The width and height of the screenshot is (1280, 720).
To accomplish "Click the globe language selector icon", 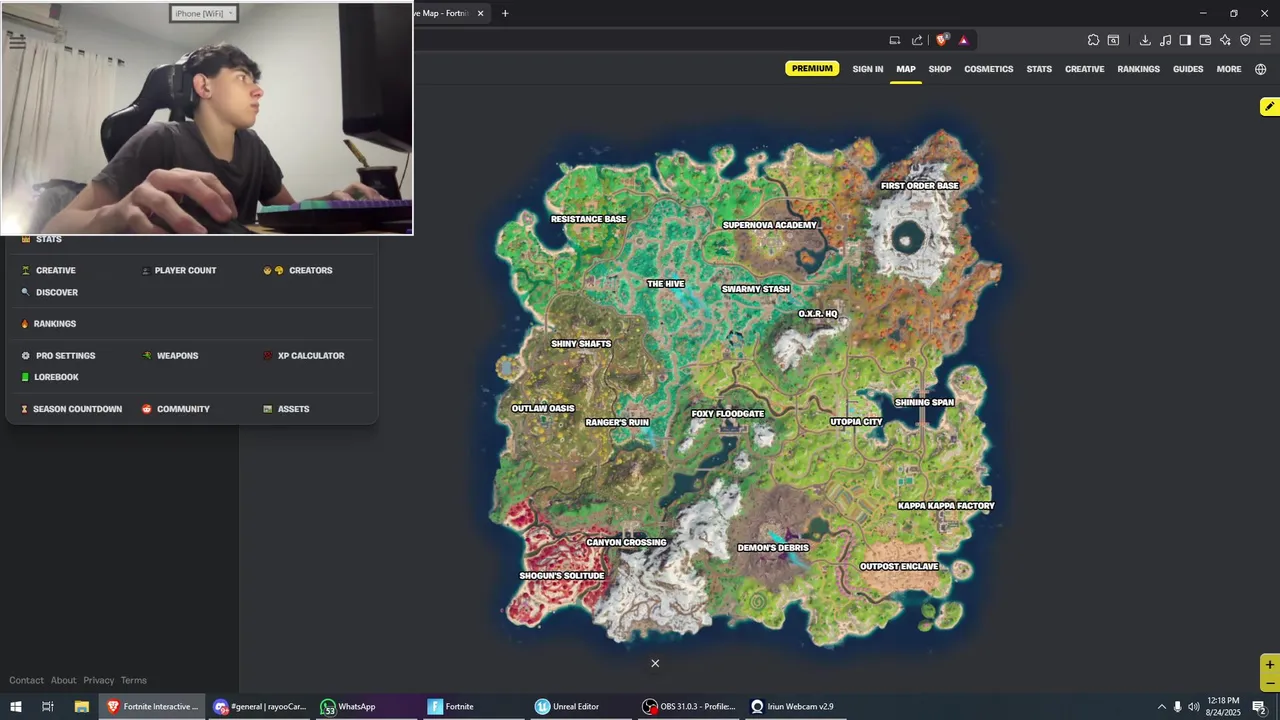I will (1260, 69).
